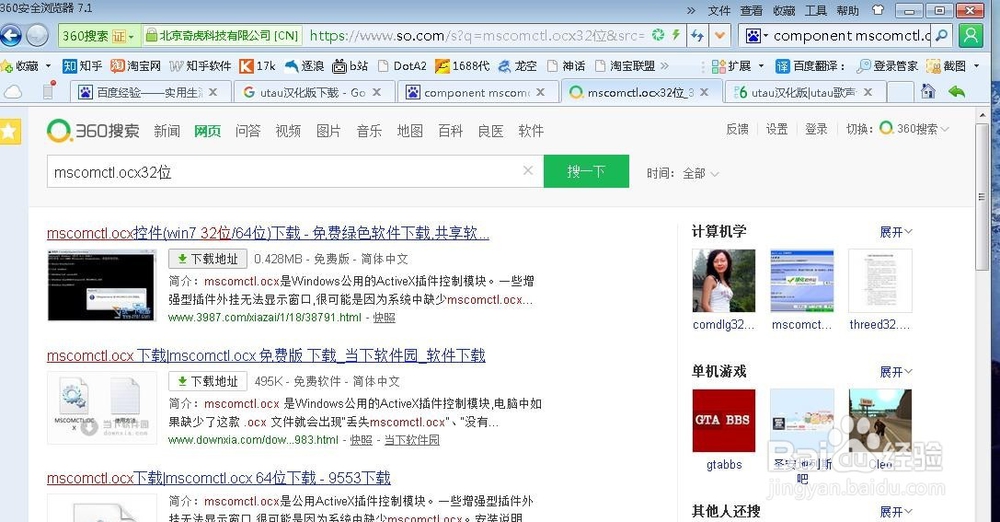1000x522 pixels.
Task: Open the GTA BBS gtabbs thumbnail
Action: click(x=724, y=421)
